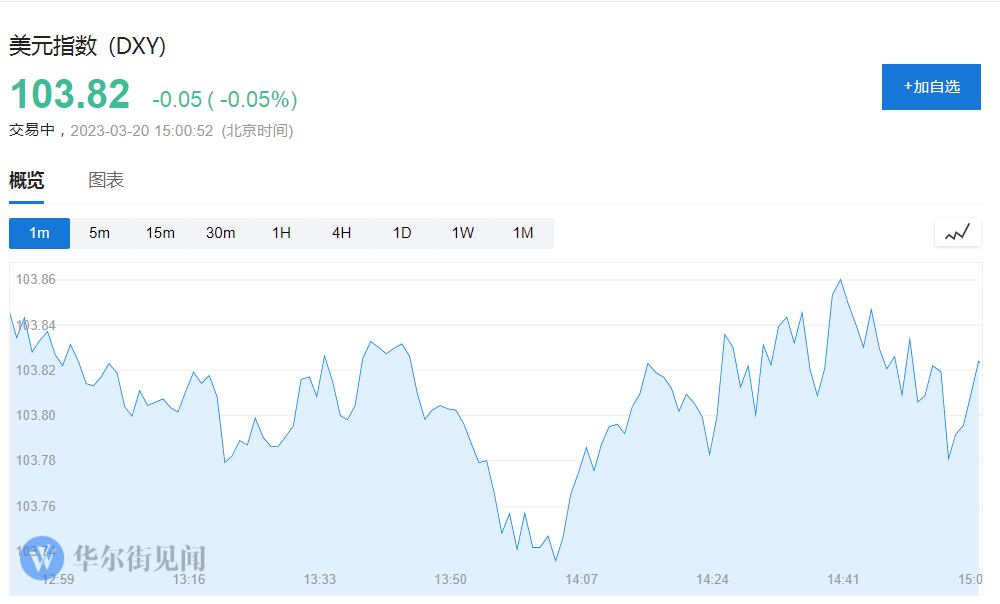
Task: Select the 1m interval
Action: [x=39, y=233]
